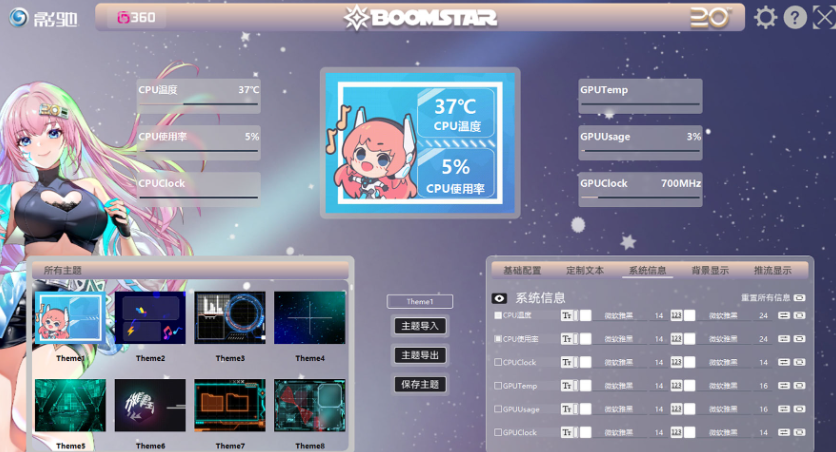This screenshot has width=836, height=452.
Task: Enable the GPUClock checkbox
Action: (x=498, y=432)
